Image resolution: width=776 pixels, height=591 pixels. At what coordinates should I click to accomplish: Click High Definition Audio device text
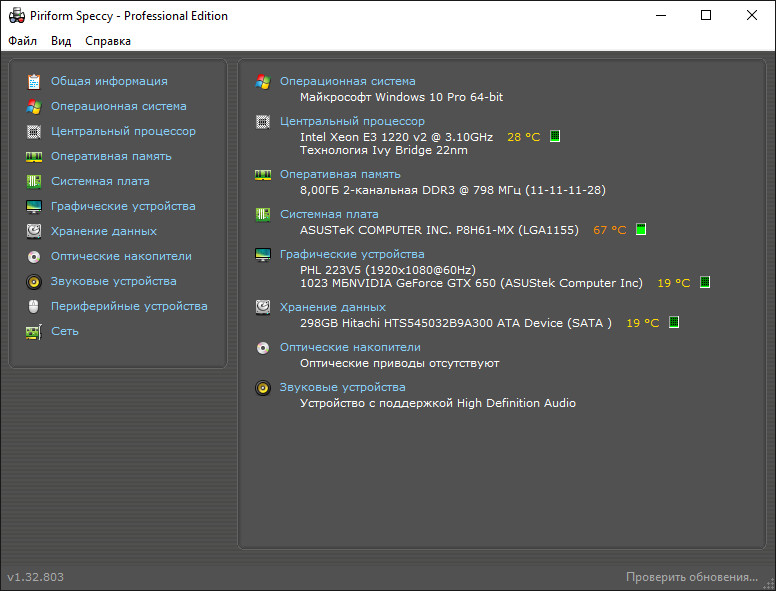[438, 403]
